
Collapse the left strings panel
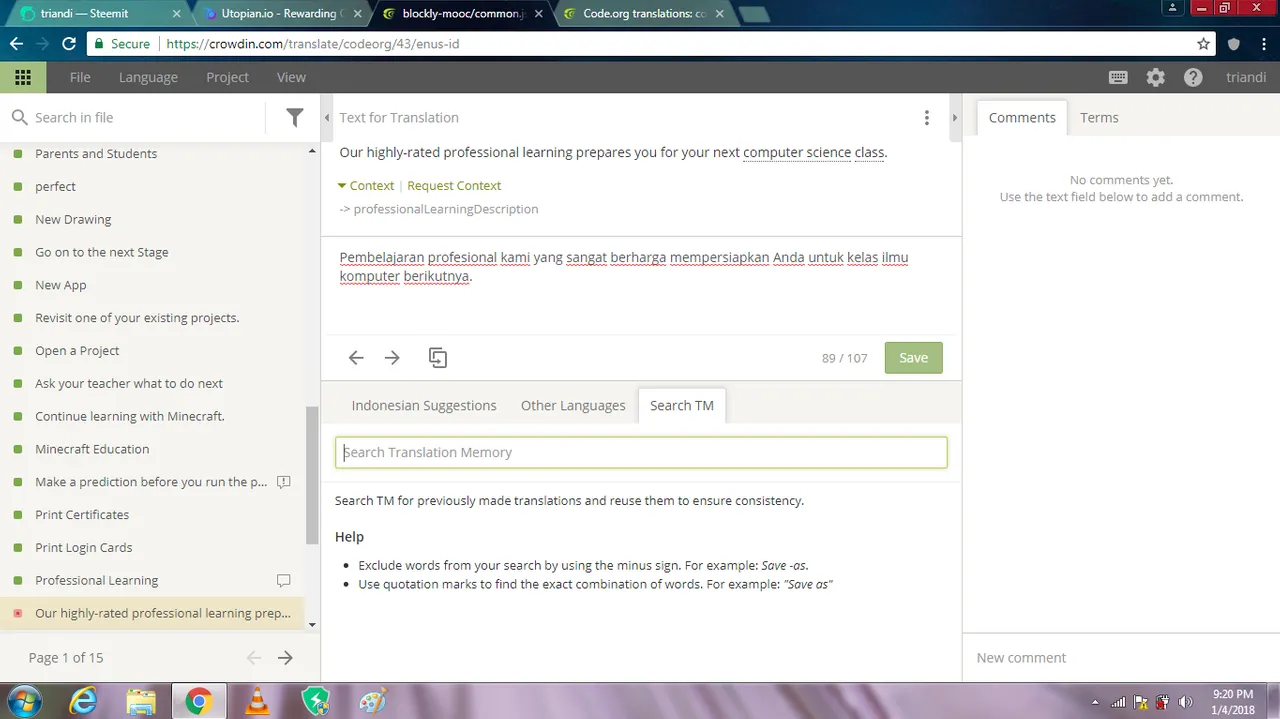327,118
